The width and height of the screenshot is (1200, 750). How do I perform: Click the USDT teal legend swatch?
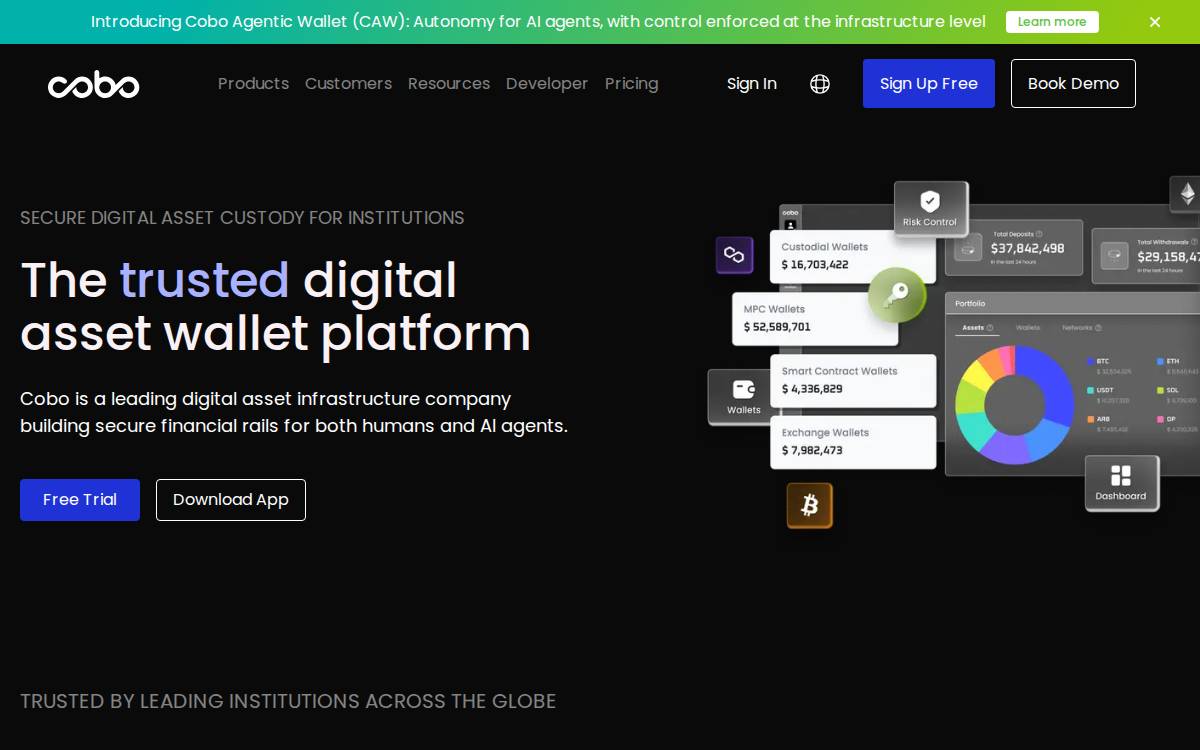pyautogui.click(x=1091, y=390)
